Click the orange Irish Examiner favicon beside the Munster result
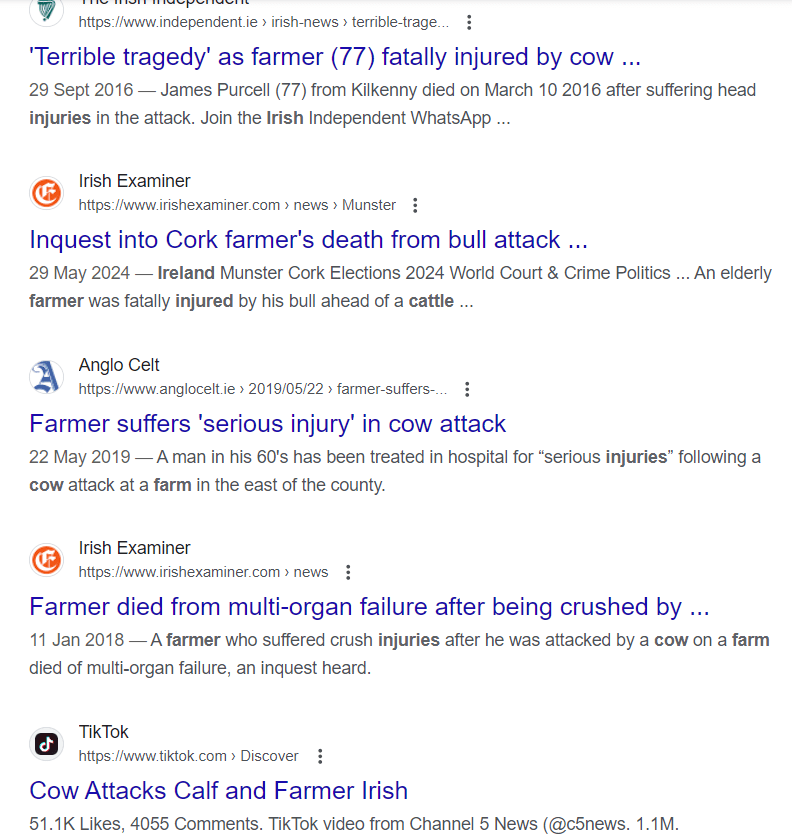792x835 pixels. 46,193
